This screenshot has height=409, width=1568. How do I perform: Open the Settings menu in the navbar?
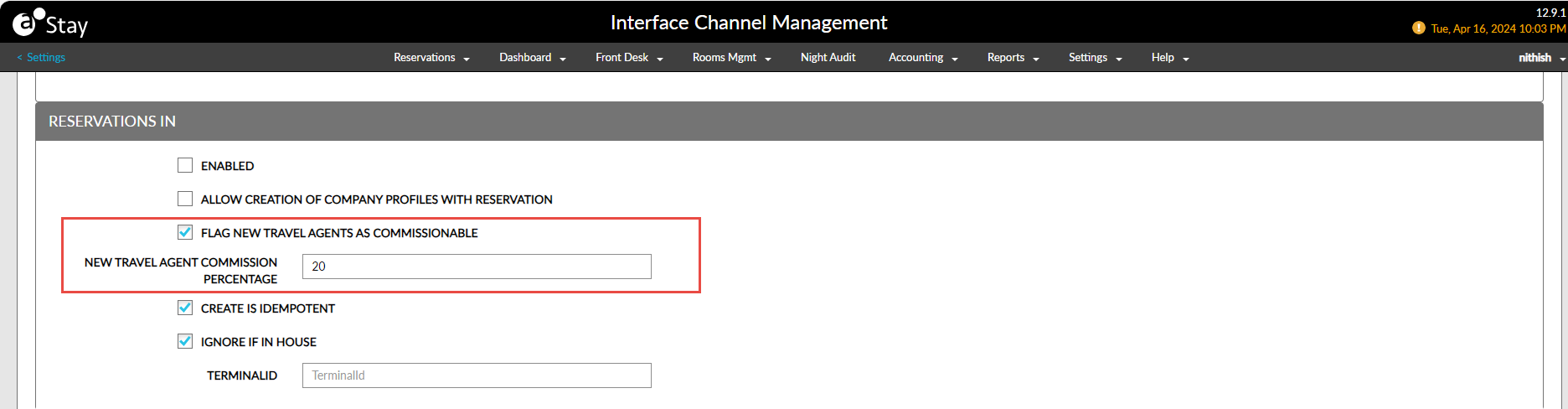[x=1095, y=57]
